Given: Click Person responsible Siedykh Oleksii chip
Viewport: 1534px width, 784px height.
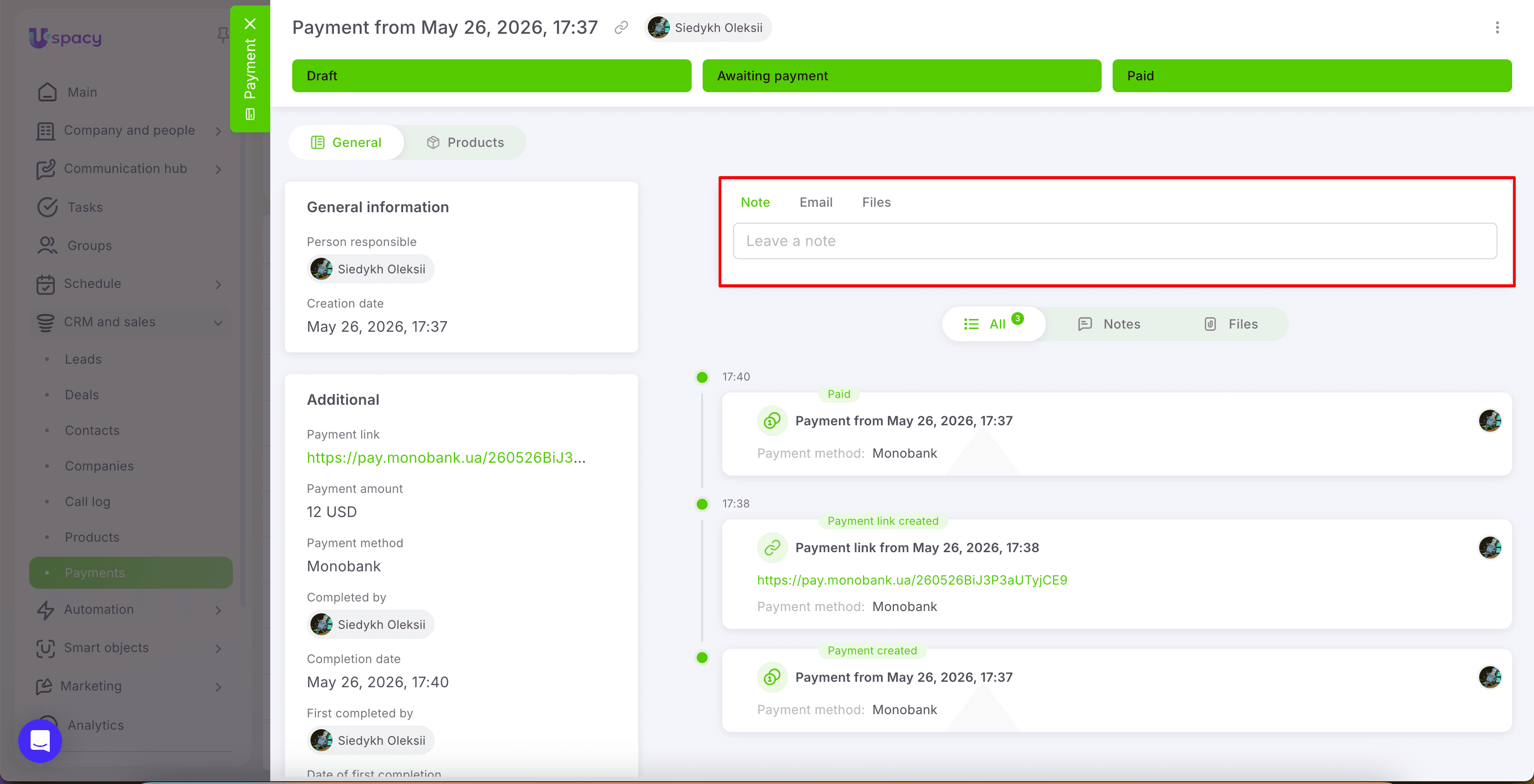Looking at the screenshot, I should [x=370, y=269].
